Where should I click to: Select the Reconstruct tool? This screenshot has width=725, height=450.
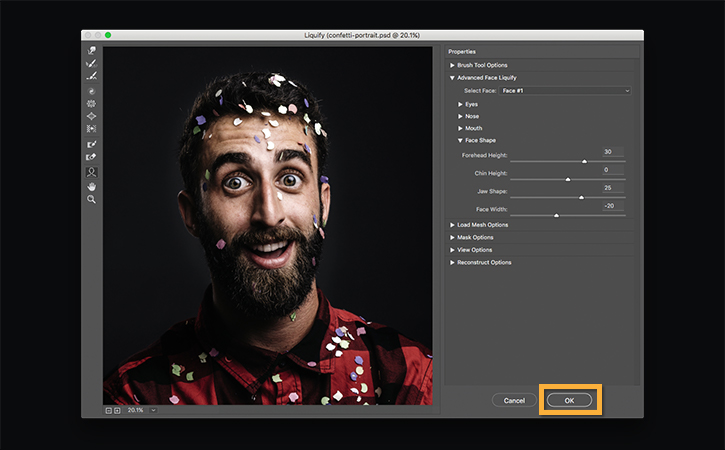(91, 63)
